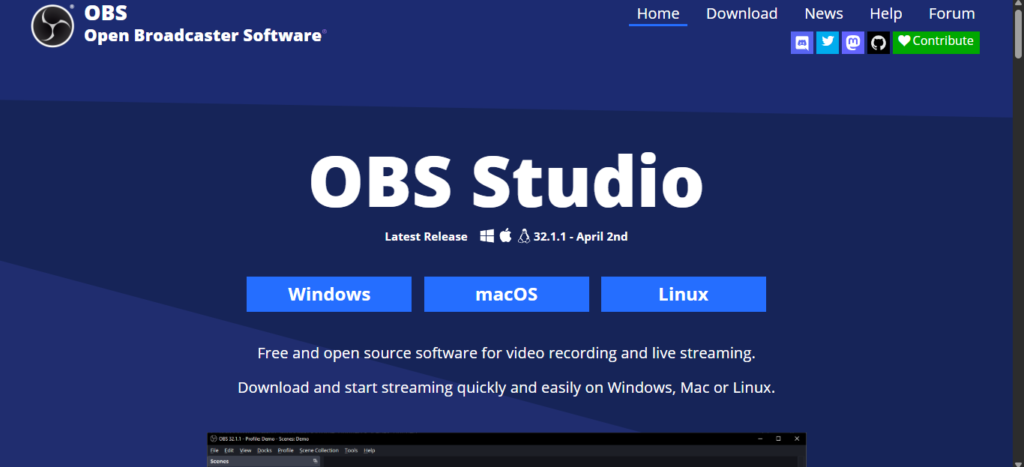Image resolution: width=1024 pixels, height=467 pixels.
Task: Open the GitHub octocat icon
Action: coord(878,42)
